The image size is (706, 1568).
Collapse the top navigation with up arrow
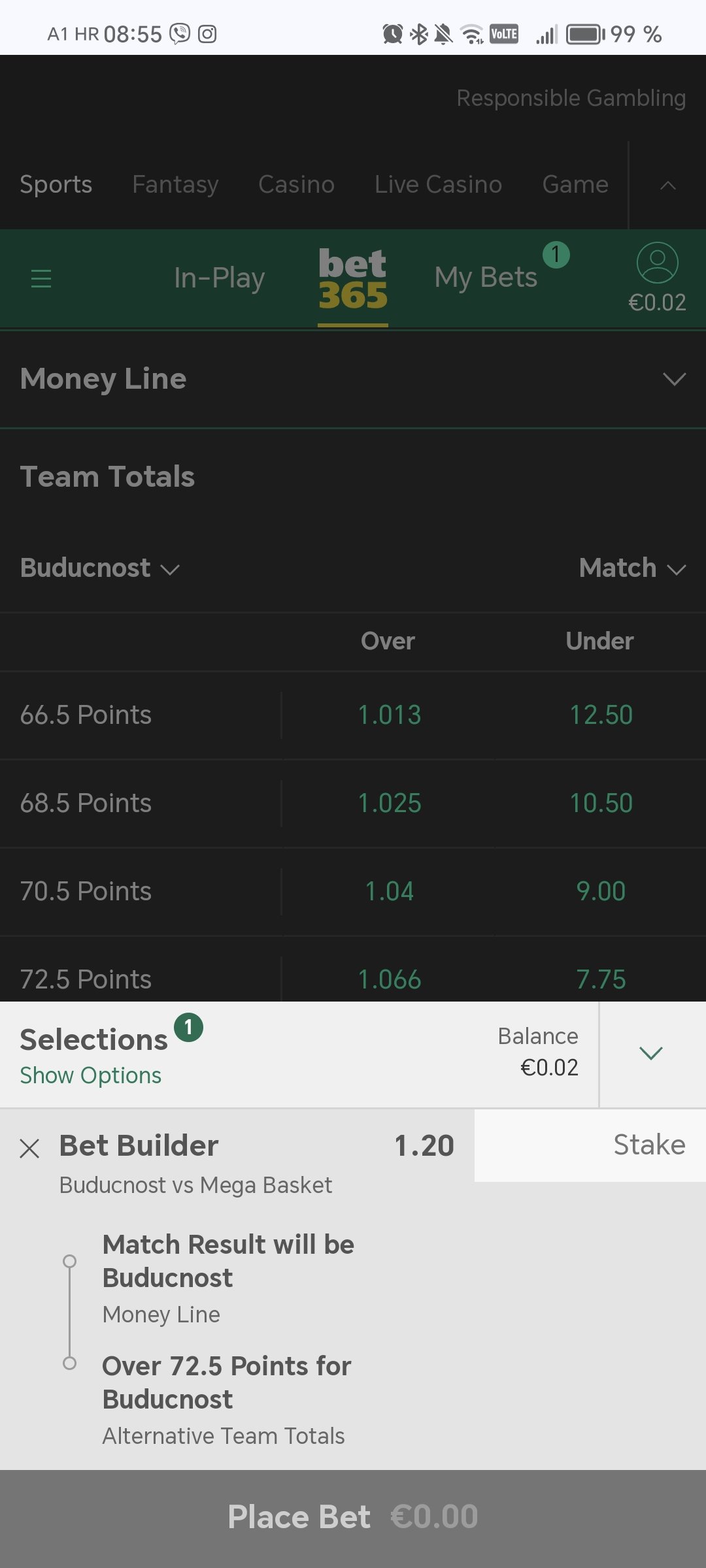[x=667, y=186]
